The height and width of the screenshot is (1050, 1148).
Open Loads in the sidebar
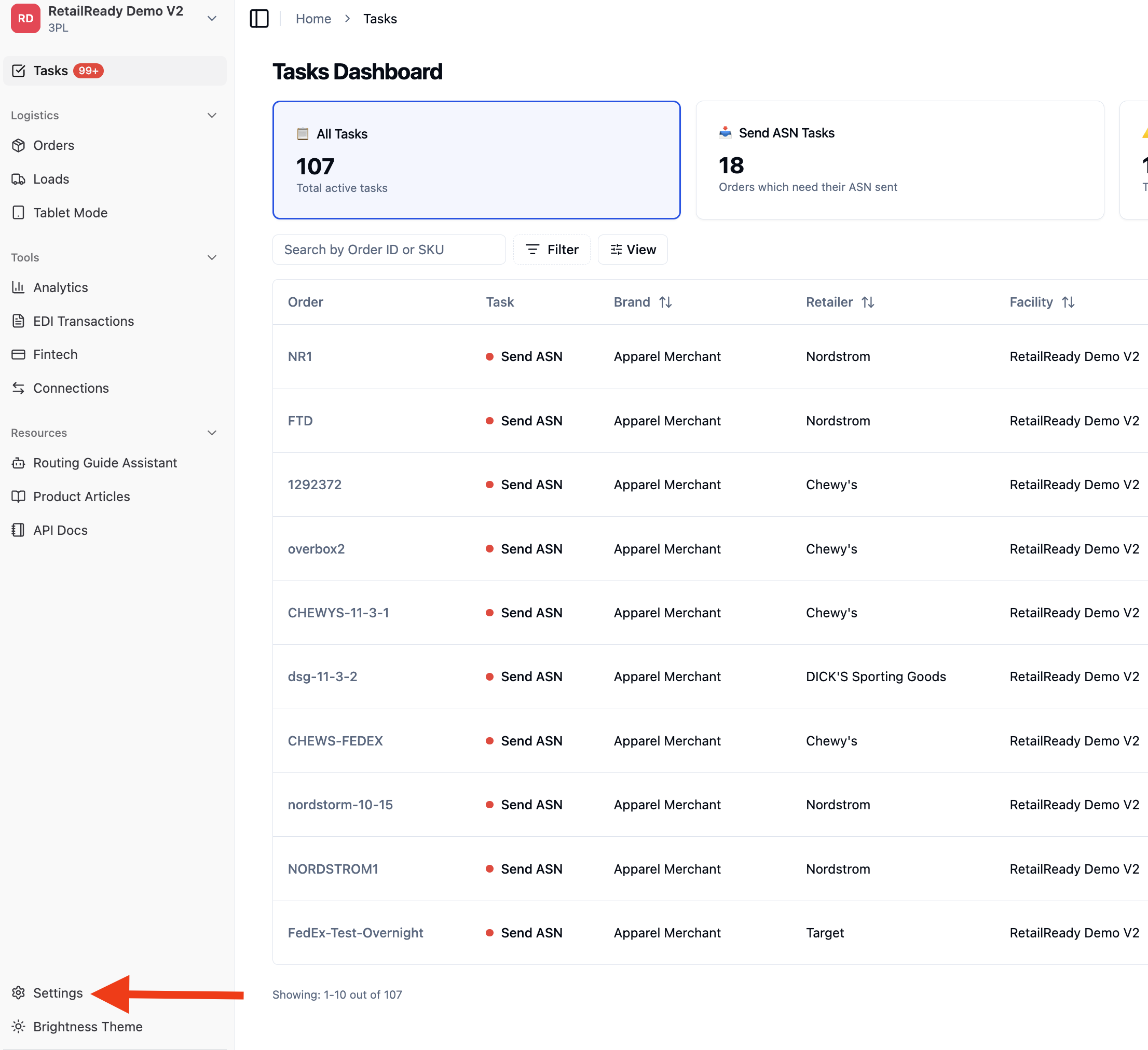[51, 178]
